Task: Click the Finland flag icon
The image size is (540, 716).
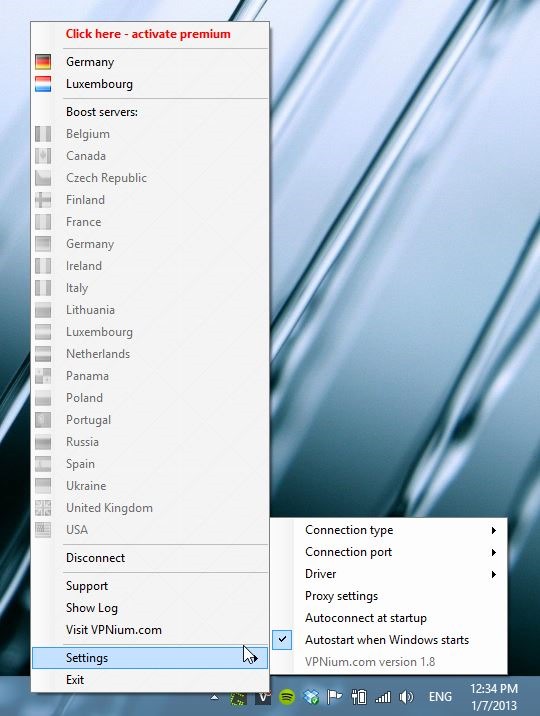Action: coord(43,200)
